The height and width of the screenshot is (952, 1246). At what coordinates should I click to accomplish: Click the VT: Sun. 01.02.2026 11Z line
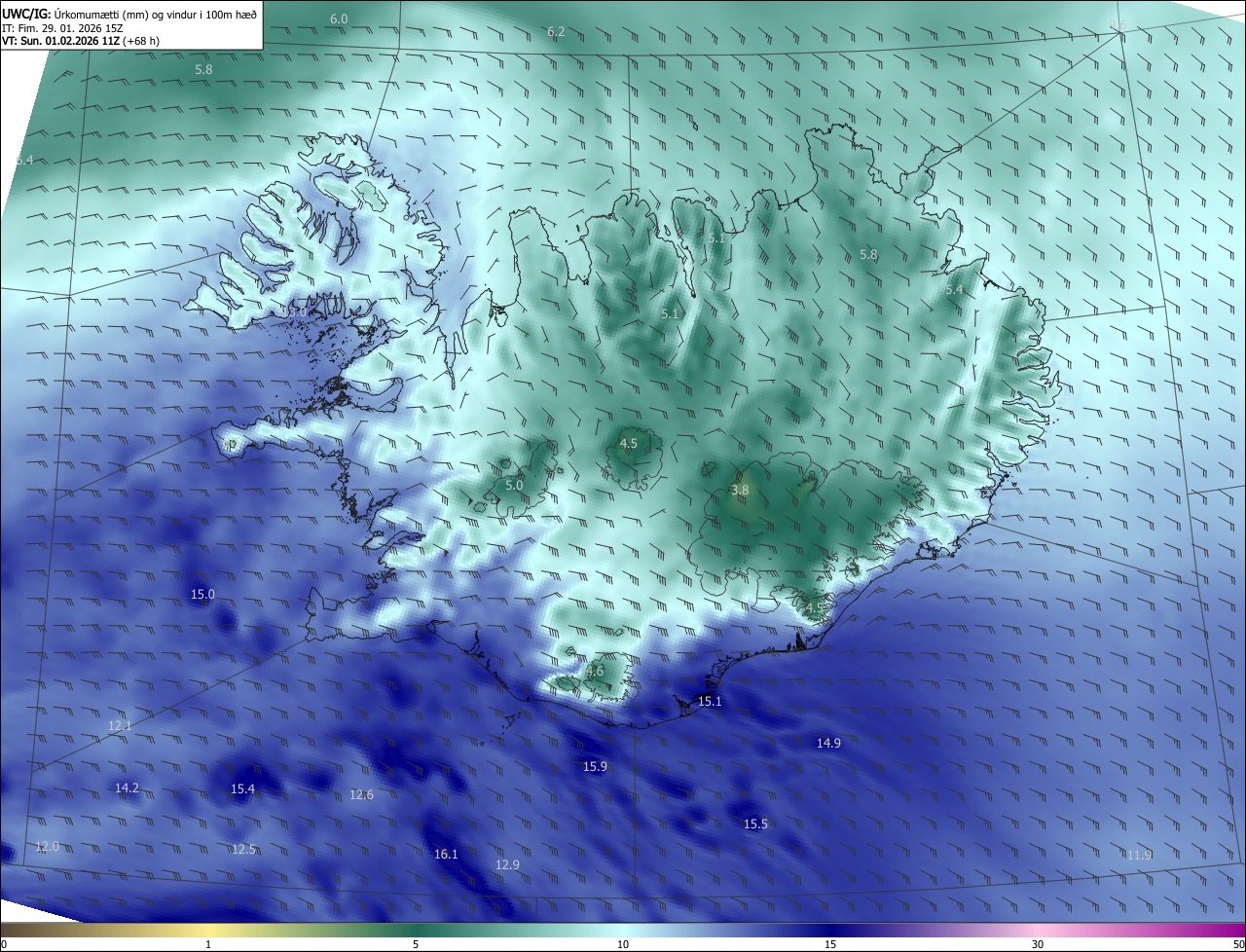click(81, 41)
